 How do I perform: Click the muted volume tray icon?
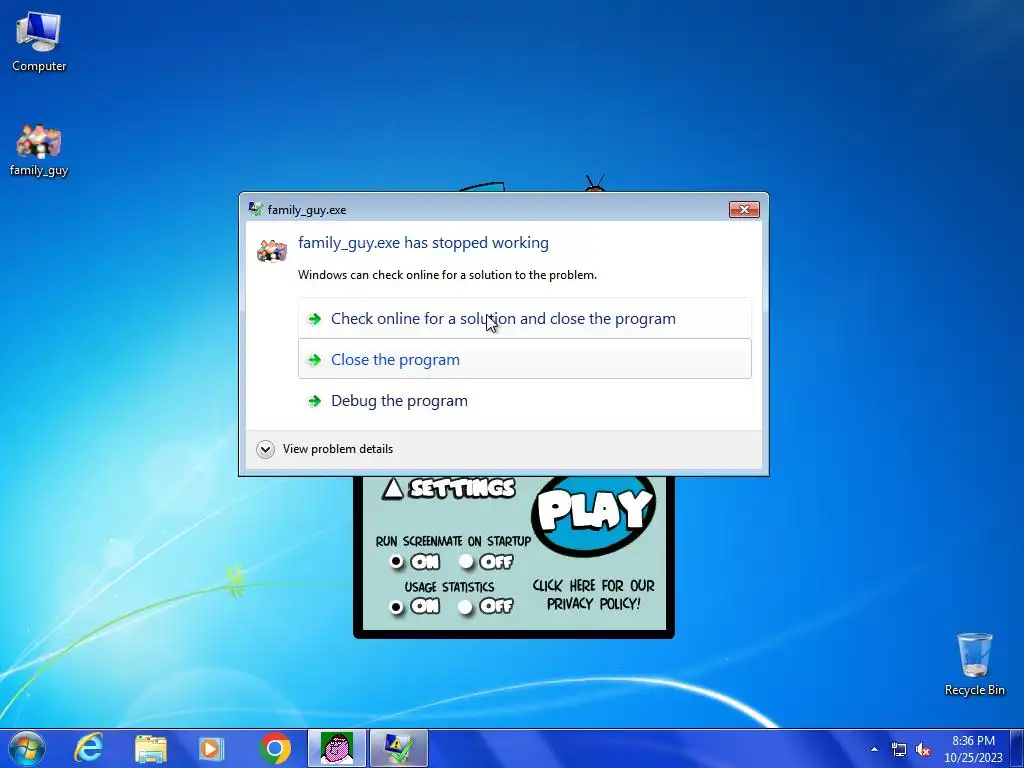click(x=923, y=749)
